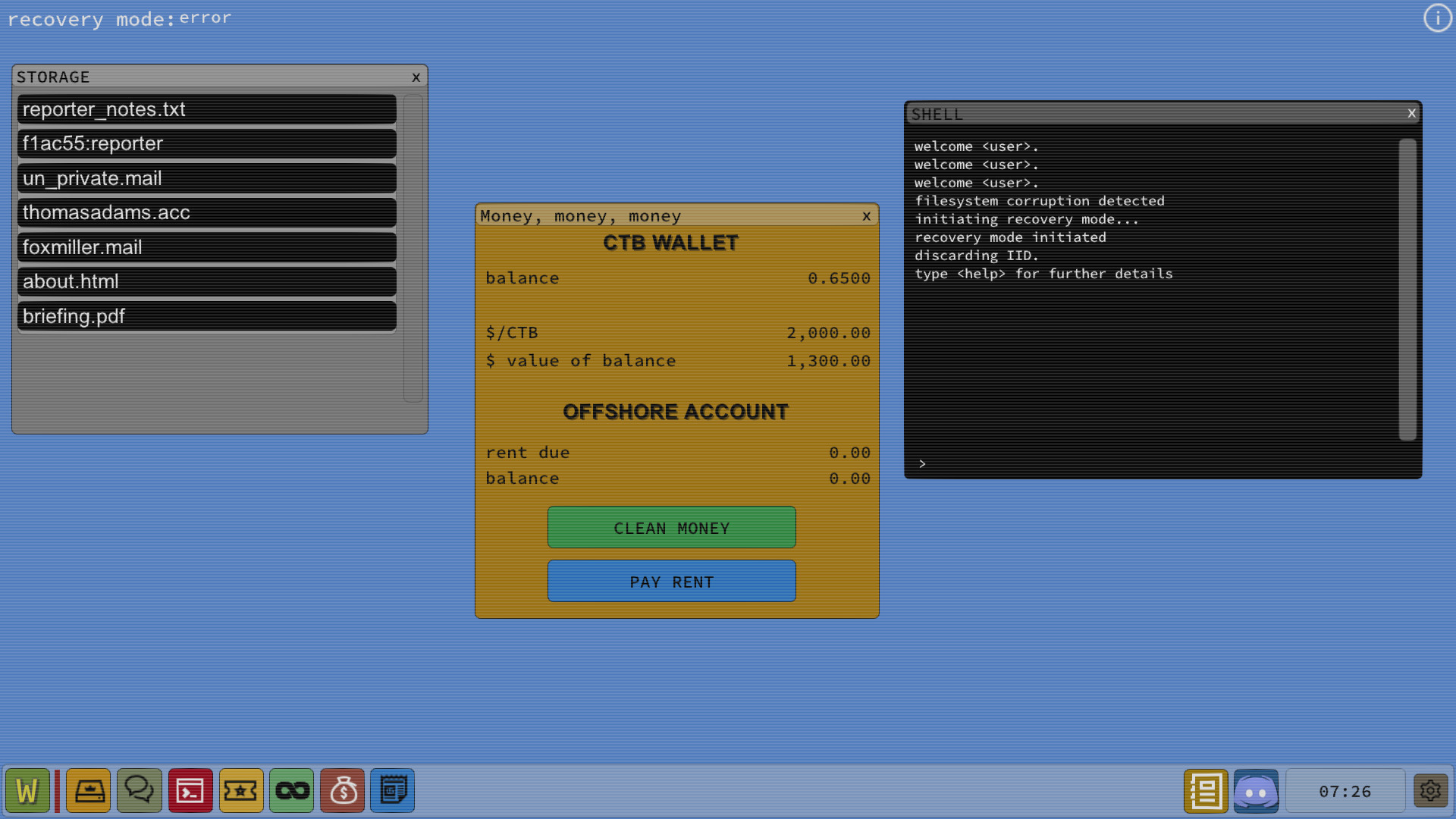
Task: Launch the W application from the taskbar
Action: 28,790
